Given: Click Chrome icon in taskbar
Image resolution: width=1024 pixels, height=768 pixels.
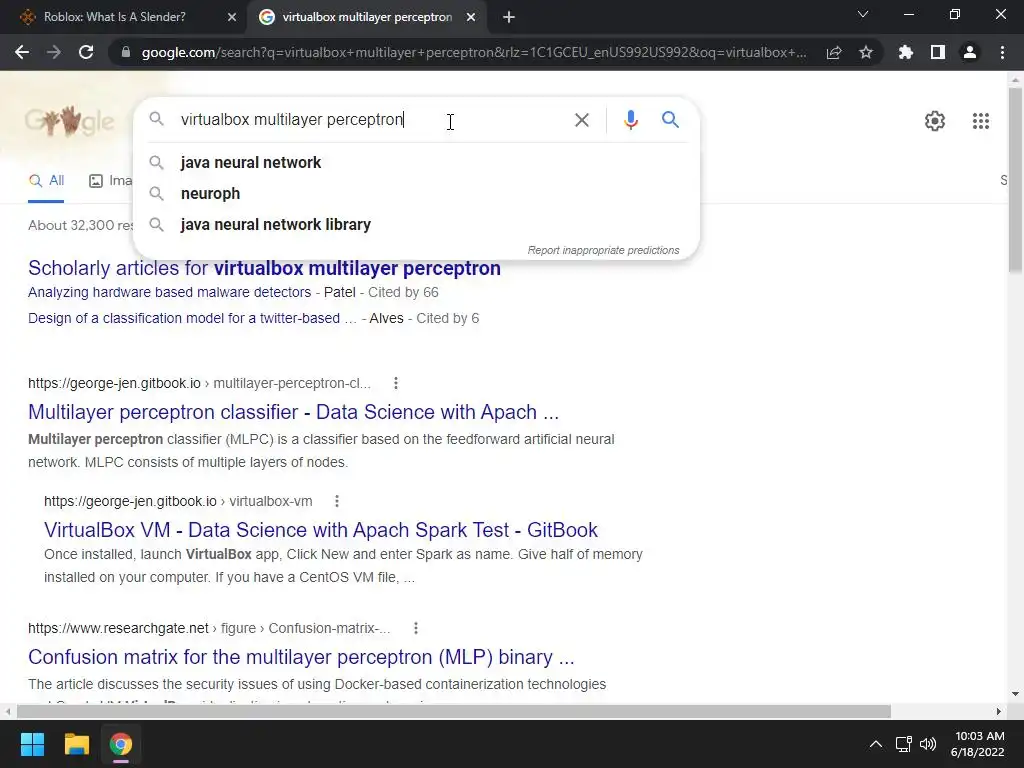Looking at the screenshot, I should [x=121, y=744].
